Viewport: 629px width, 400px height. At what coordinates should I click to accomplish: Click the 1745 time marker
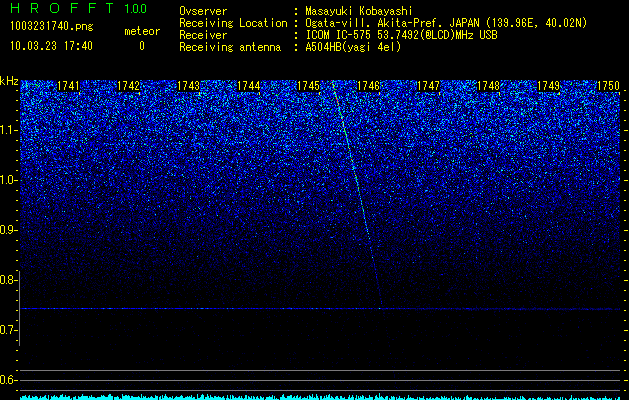pyautogui.click(x=308, y=86)
